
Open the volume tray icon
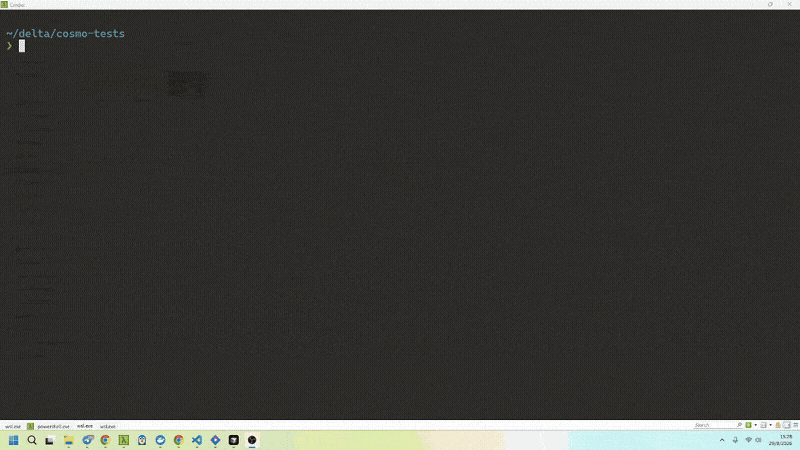758,440
